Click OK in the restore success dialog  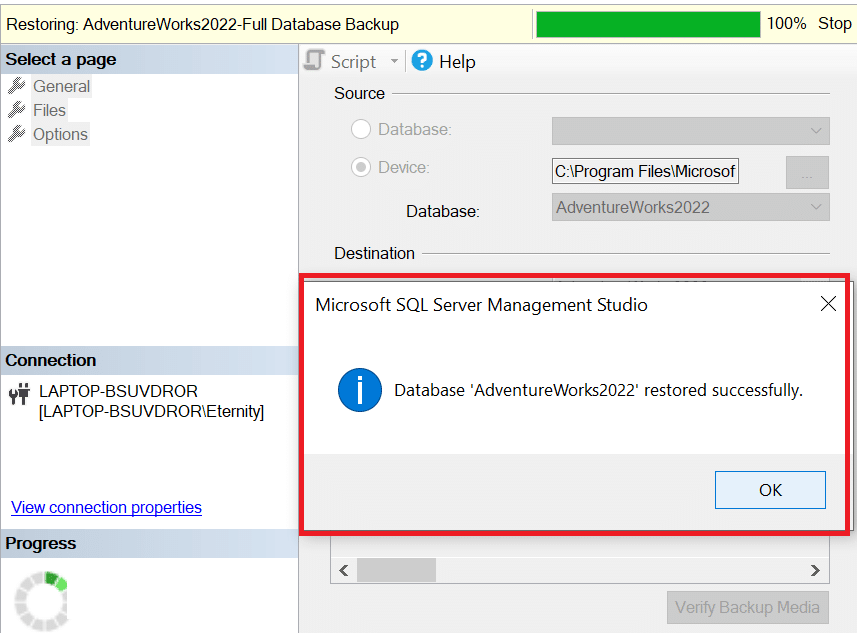(770, 490)
